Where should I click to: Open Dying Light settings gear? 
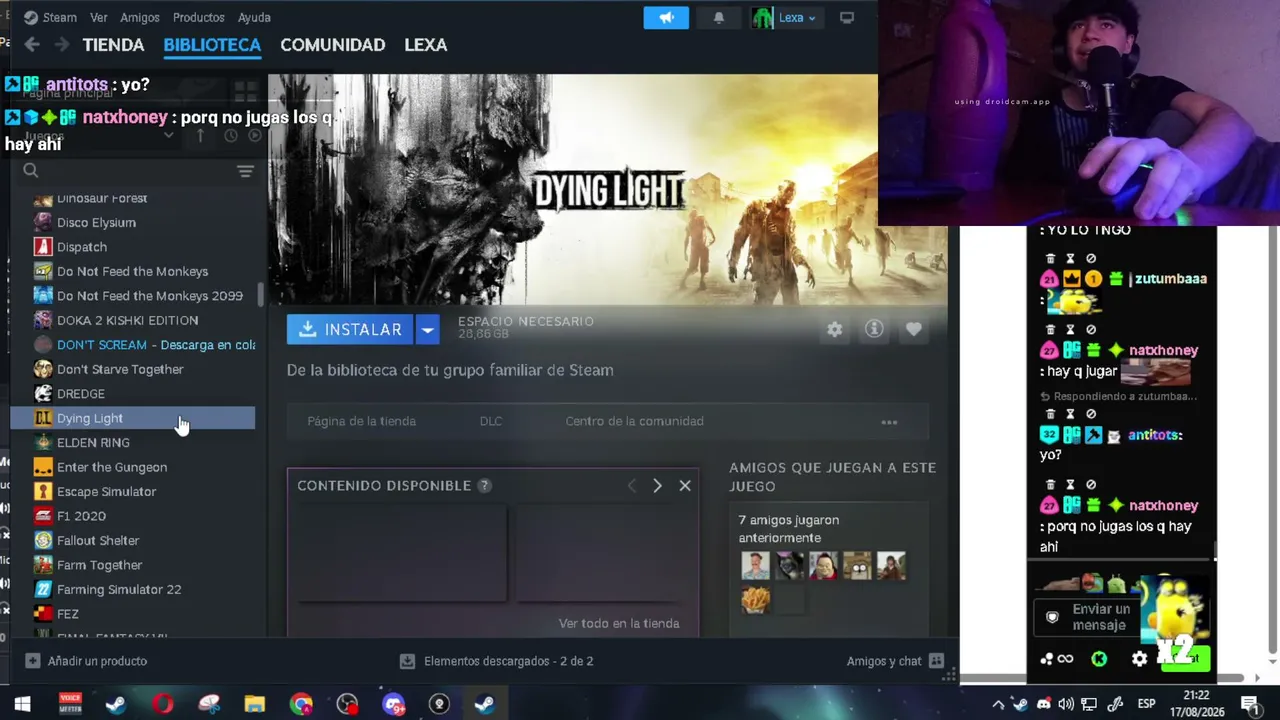[834, 329]
